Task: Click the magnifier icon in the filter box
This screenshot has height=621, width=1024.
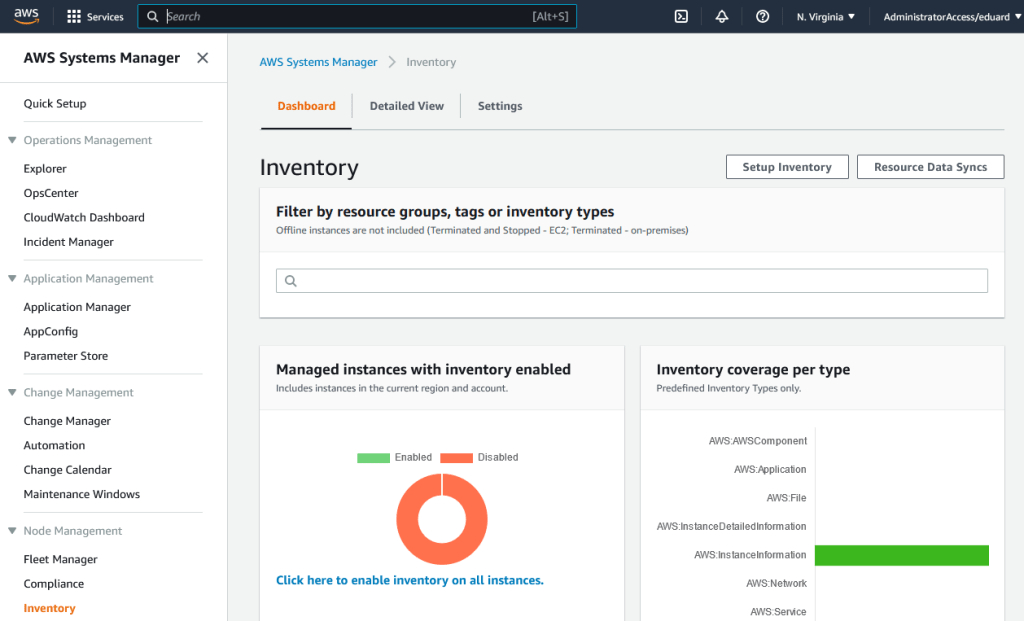Action: (x=291, y=281)
